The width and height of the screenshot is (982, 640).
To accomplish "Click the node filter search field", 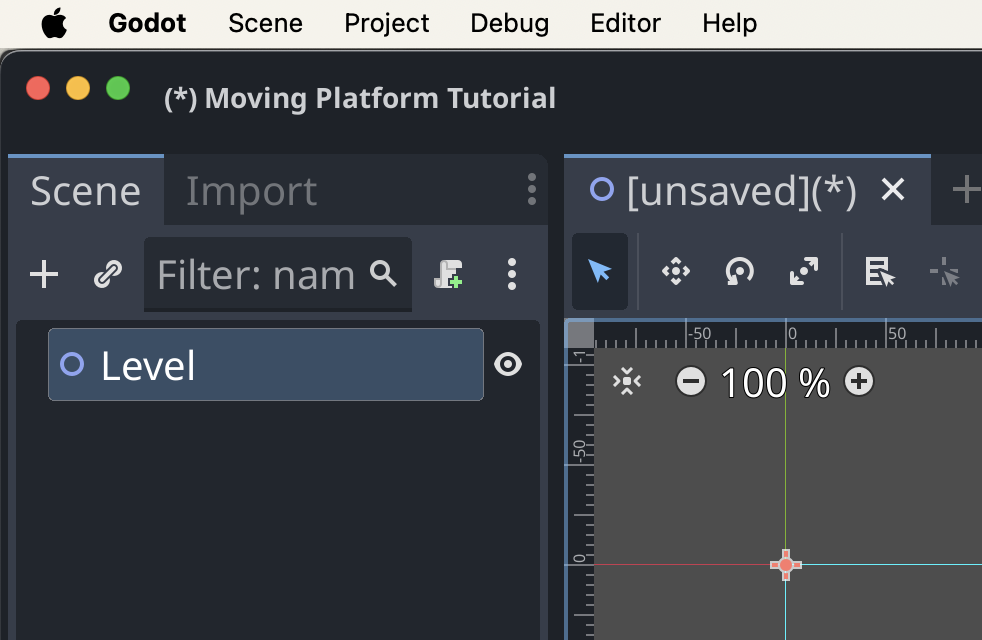I will point(270,274).
